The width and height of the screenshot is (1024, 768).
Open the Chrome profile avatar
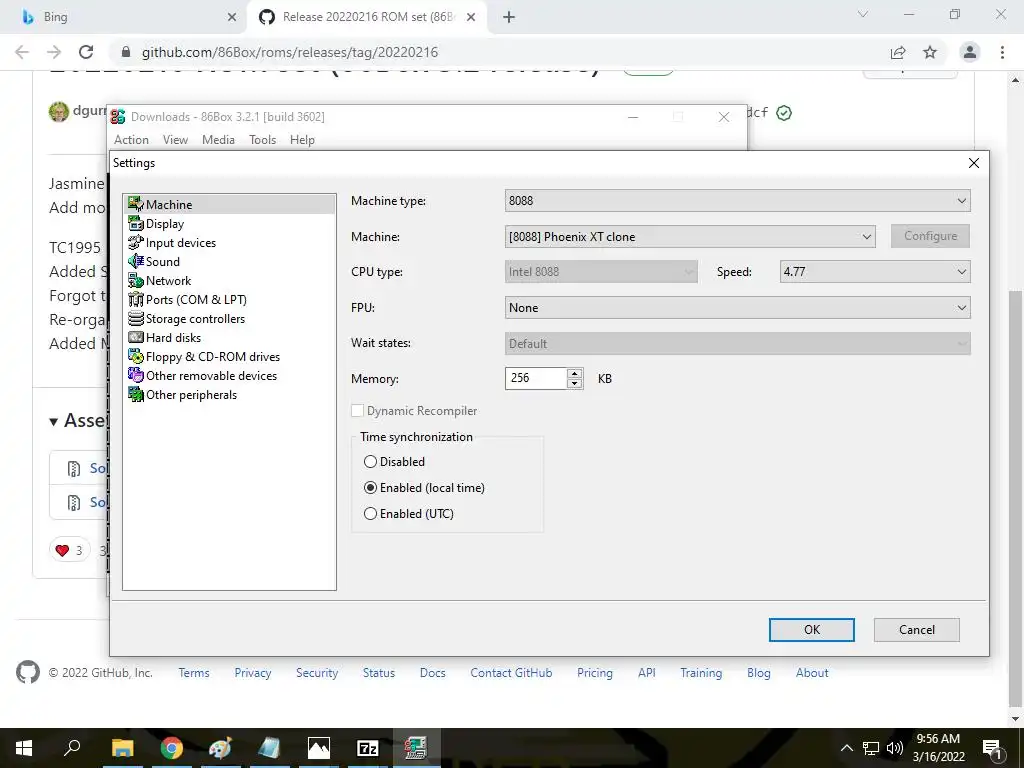pyautogui.click(x=970, y=52)
